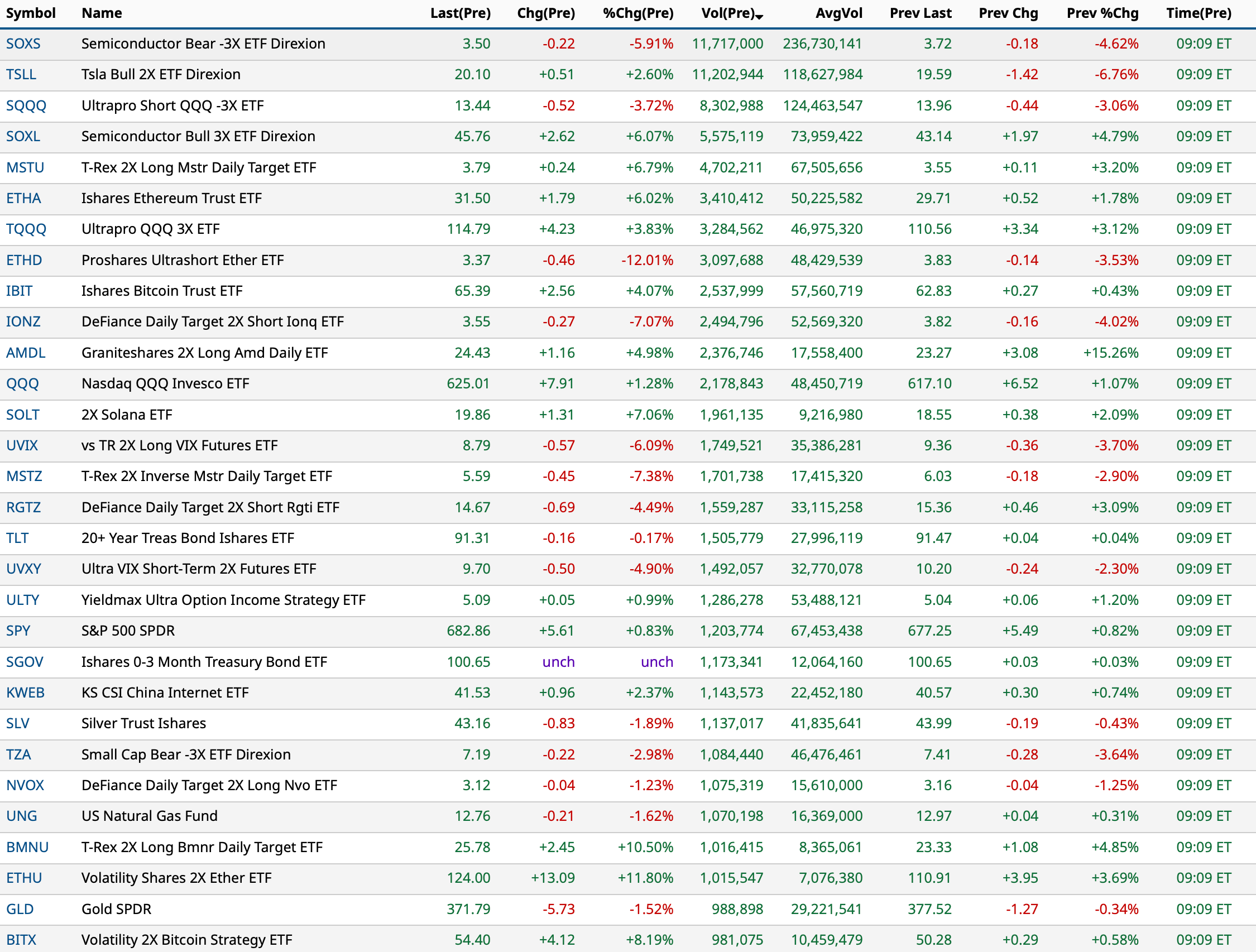Click the TLT treasury bond row name
This screenshot has width=1256, height=952.
188,538
